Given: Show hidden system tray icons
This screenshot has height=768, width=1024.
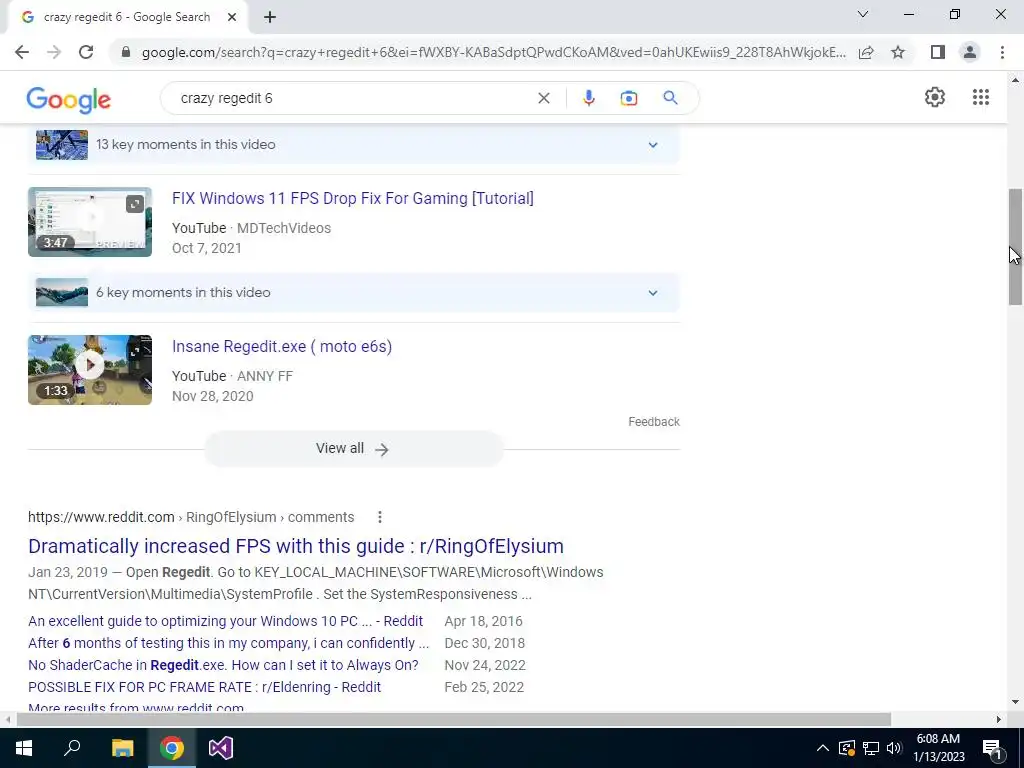Looking at the screenshot, I should [x=823, y=748].
